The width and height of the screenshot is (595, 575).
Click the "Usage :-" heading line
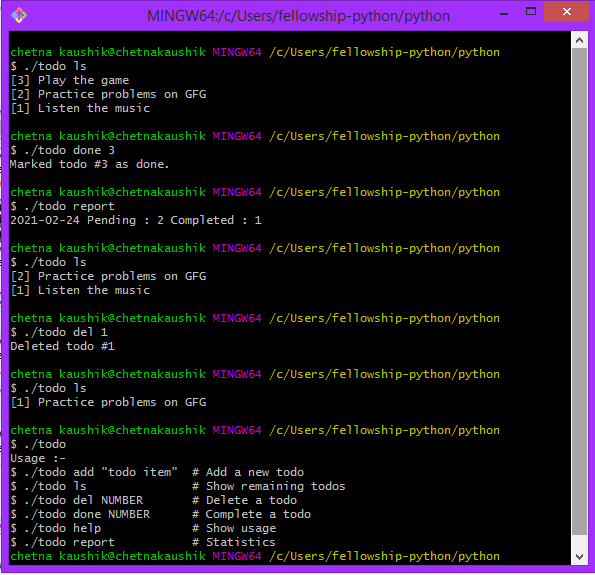click(38, 458)
